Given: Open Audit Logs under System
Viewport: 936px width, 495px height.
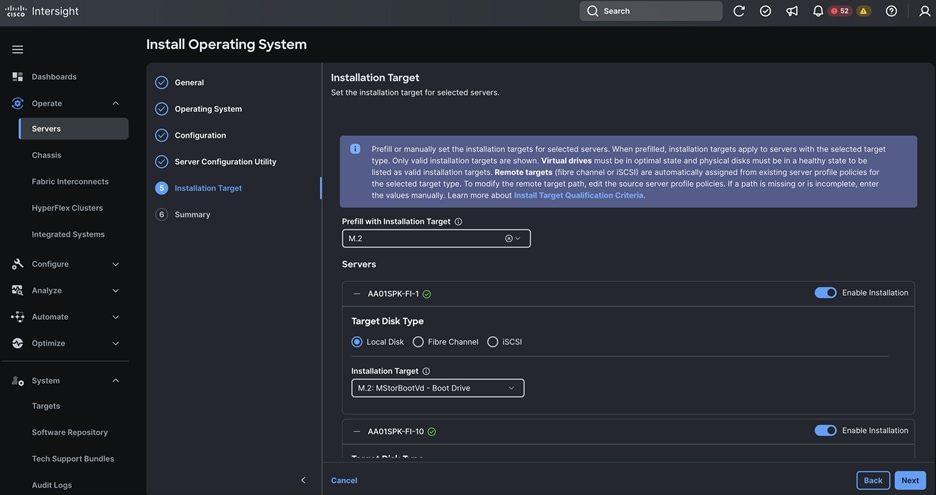Looking at the screenshot, I should (x=51, y=485).
